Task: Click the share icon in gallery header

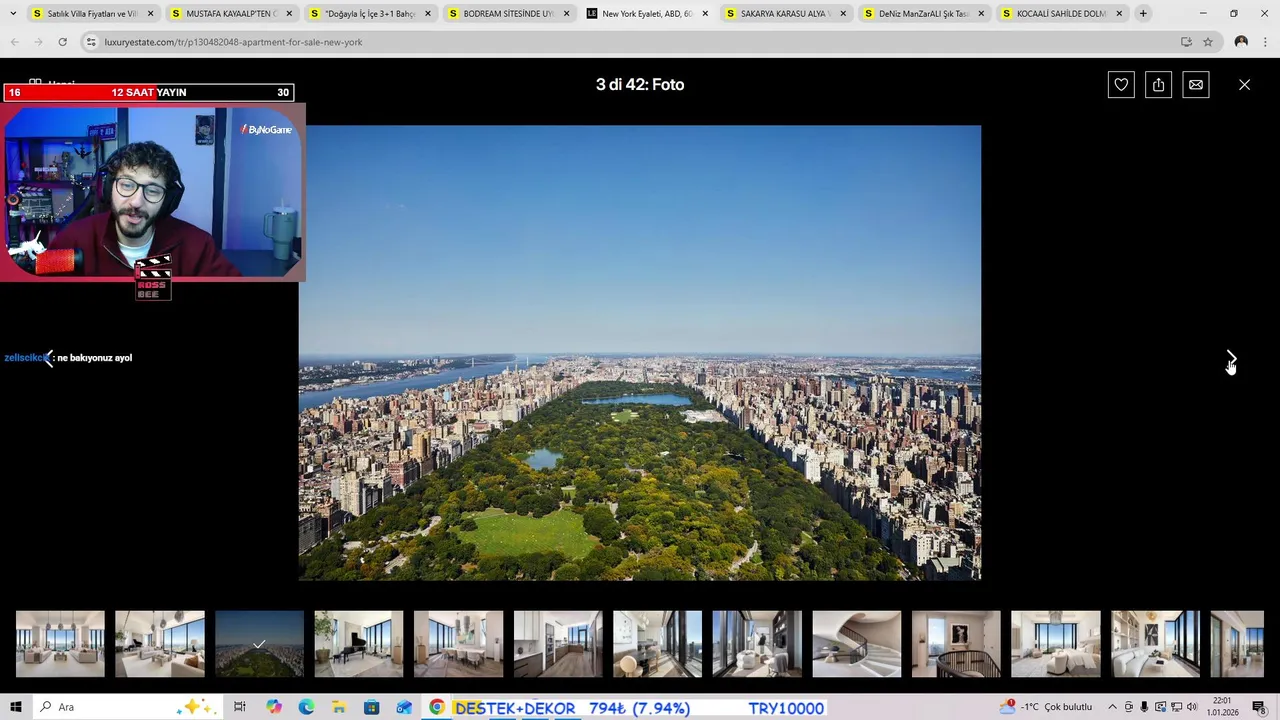Action: click(1158, 85)
